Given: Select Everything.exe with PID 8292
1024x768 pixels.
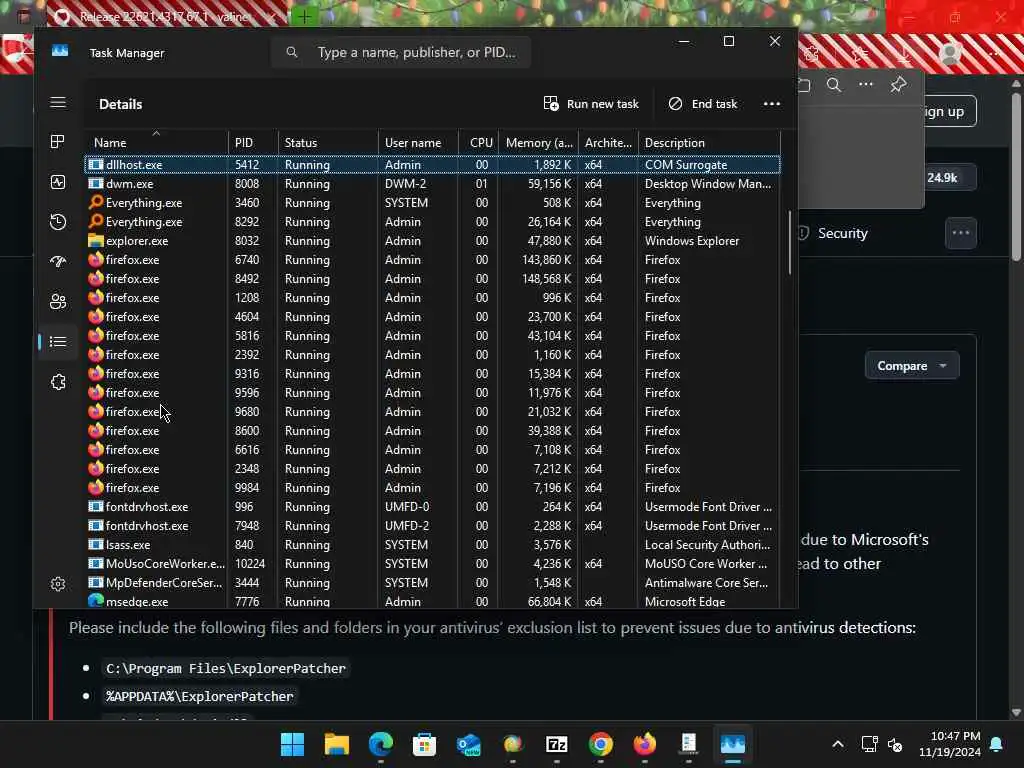Looking at the screenshot, I should pos(432,221).
